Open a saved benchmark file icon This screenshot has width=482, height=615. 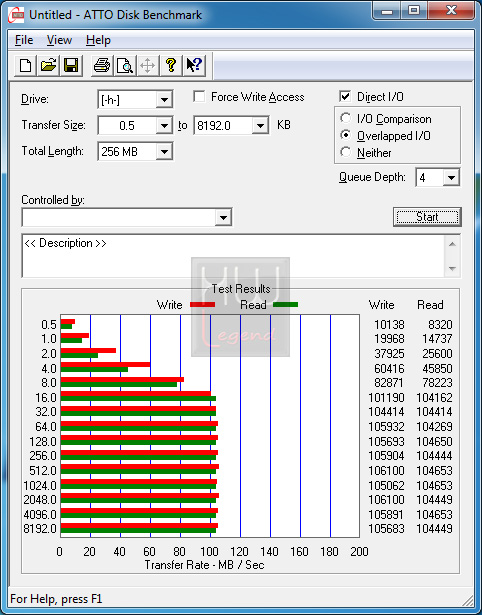[x=48, y=65]
